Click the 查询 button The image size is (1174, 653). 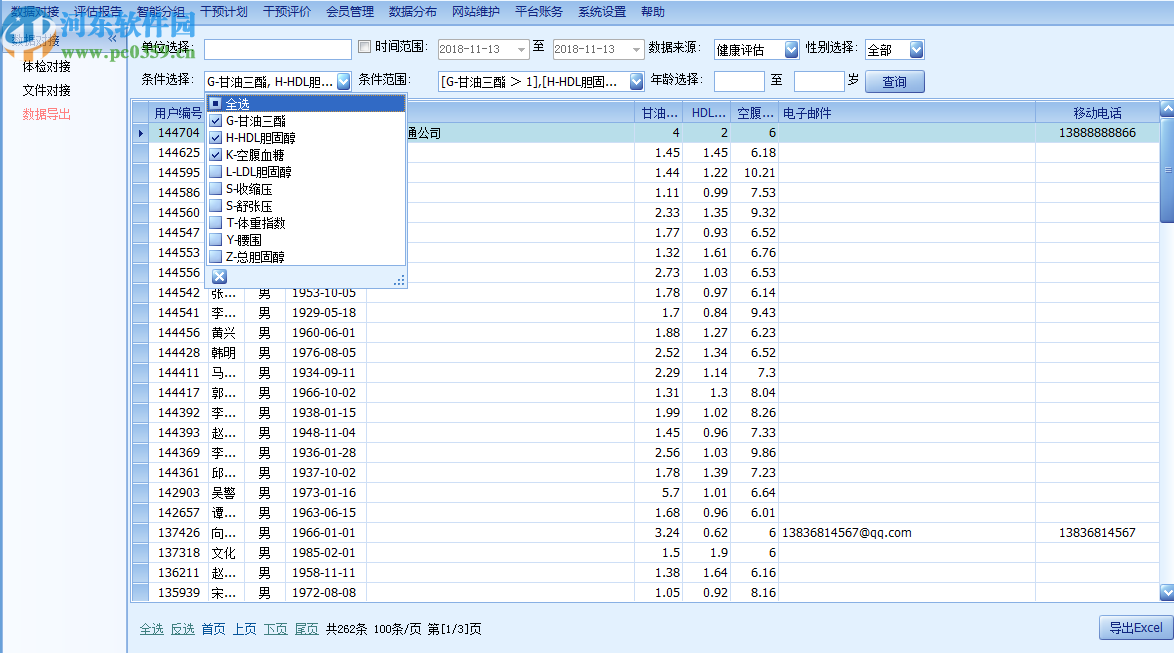(894, 82)
